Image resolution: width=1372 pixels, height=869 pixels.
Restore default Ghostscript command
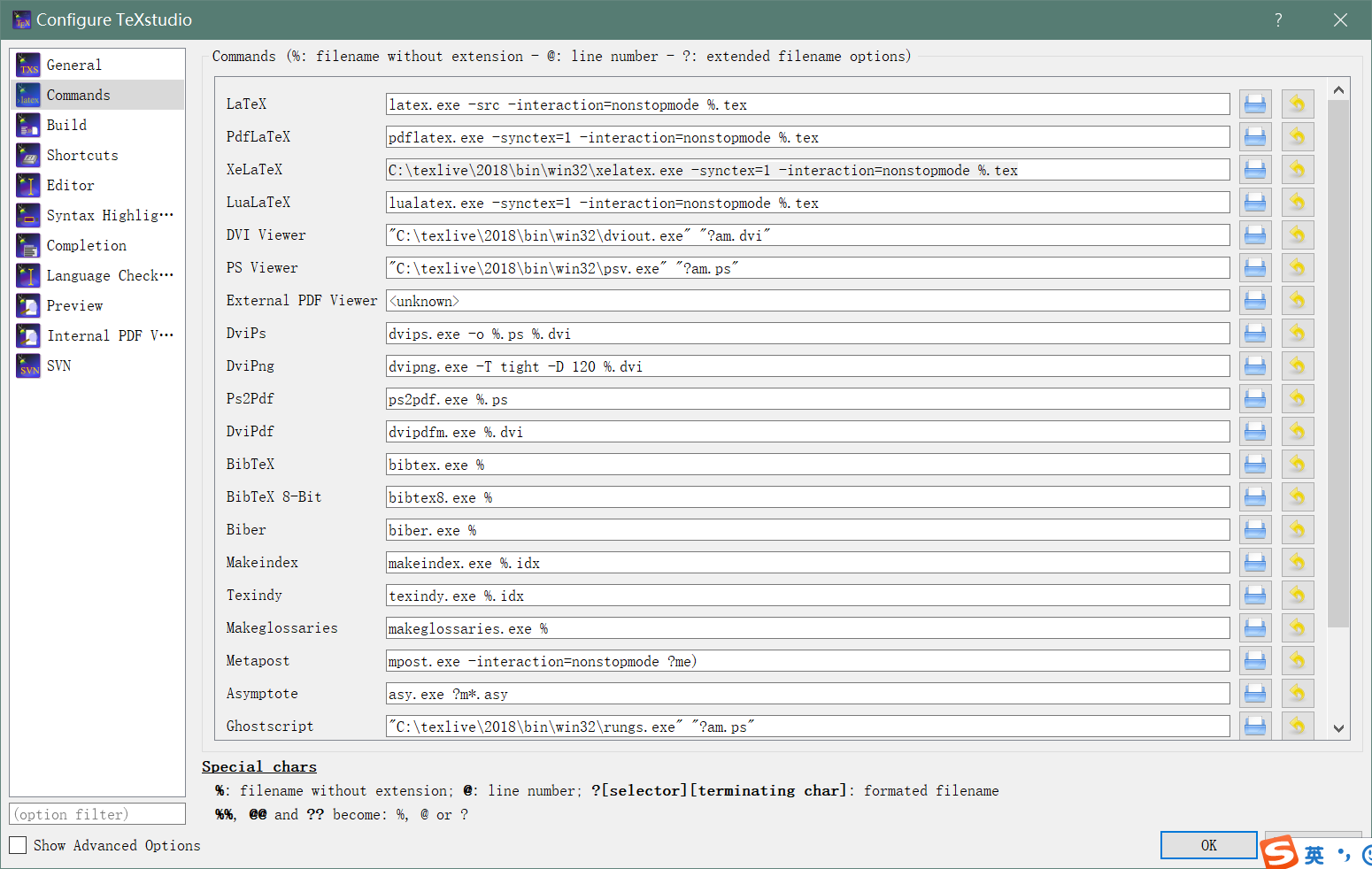pyautogui.click(x=1297, y=726)
